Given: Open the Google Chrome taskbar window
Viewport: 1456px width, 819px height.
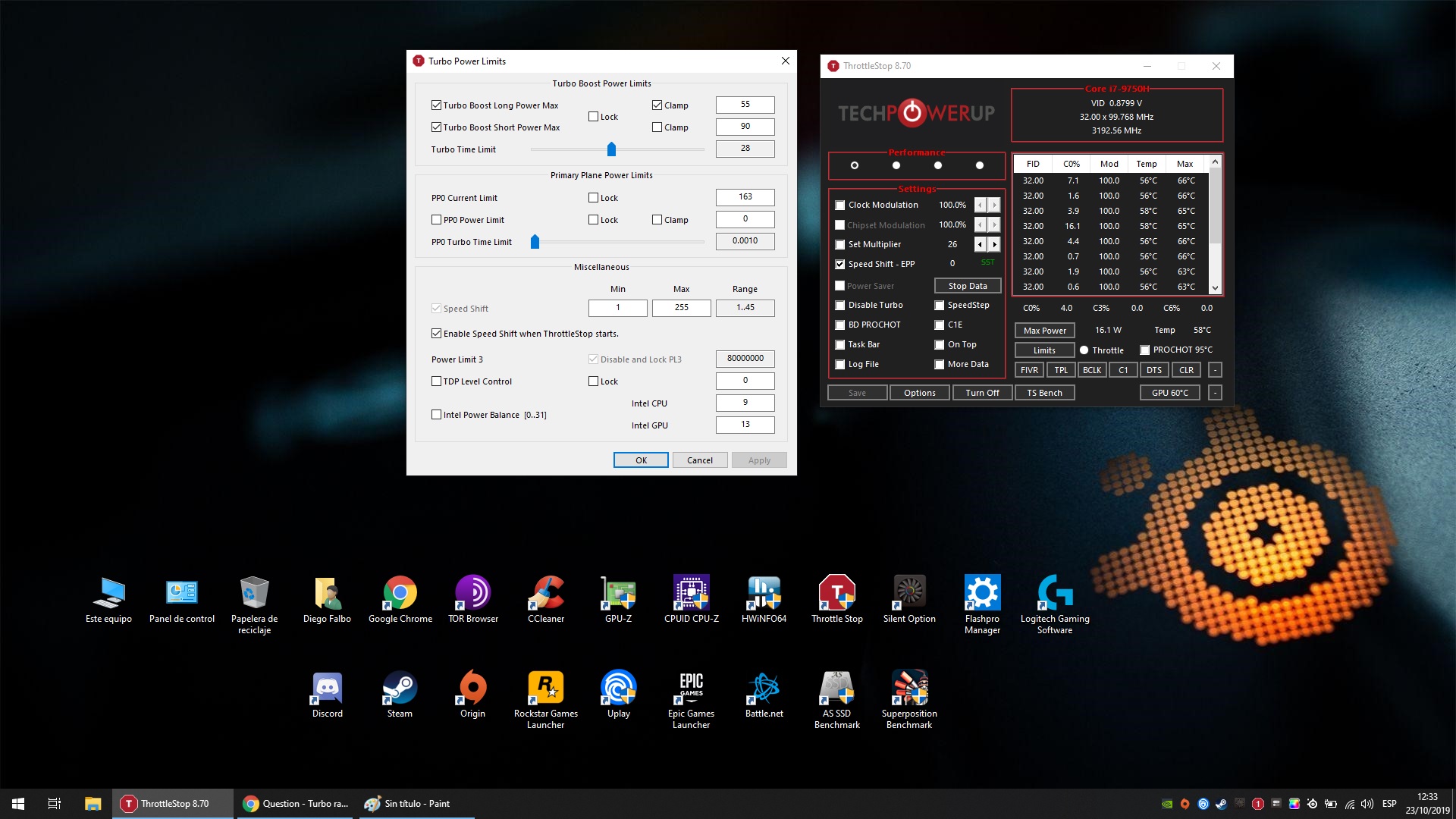Looking at the screenshot, I should (296, 804).
